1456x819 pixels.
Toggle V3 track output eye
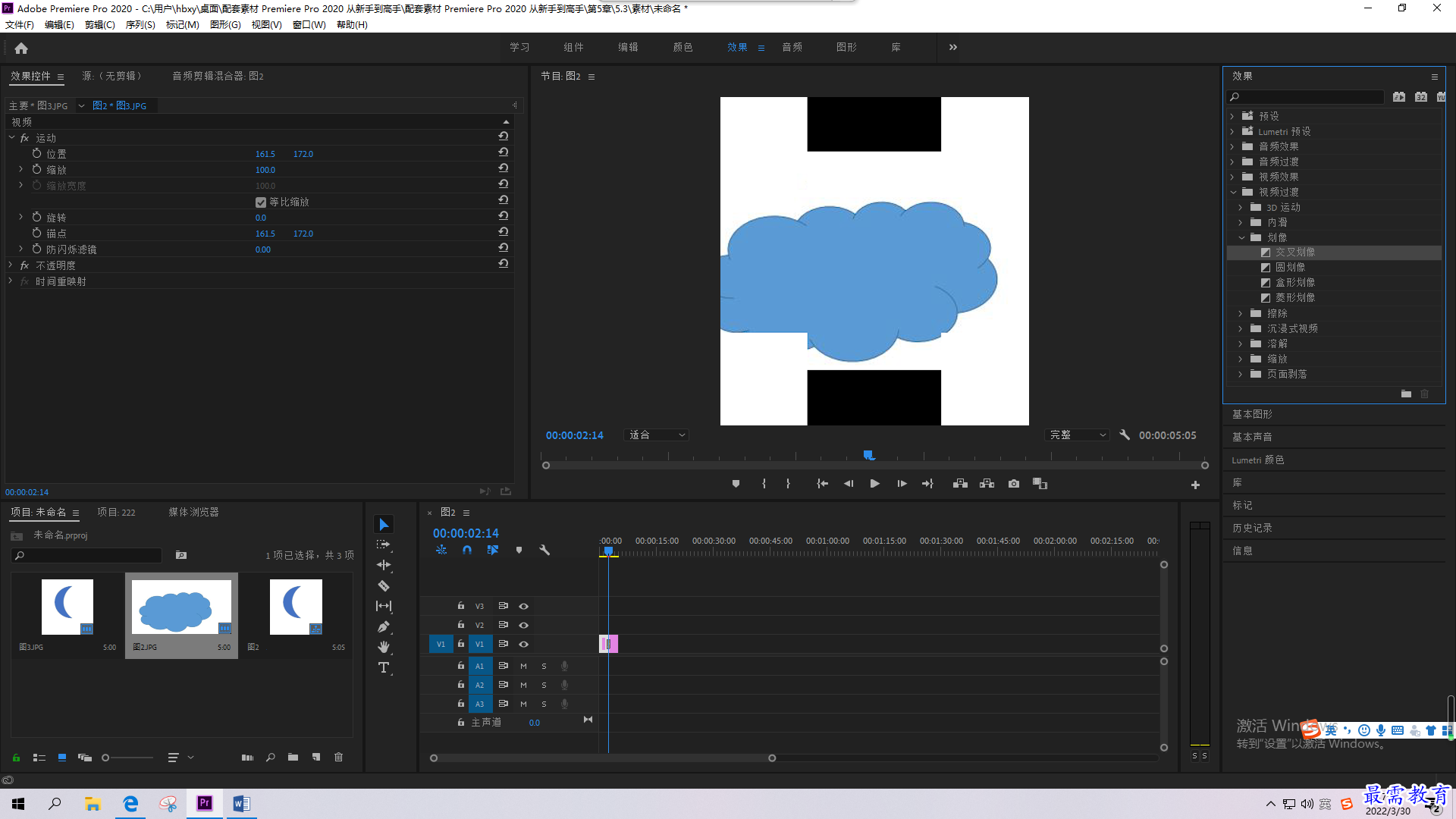523,607
